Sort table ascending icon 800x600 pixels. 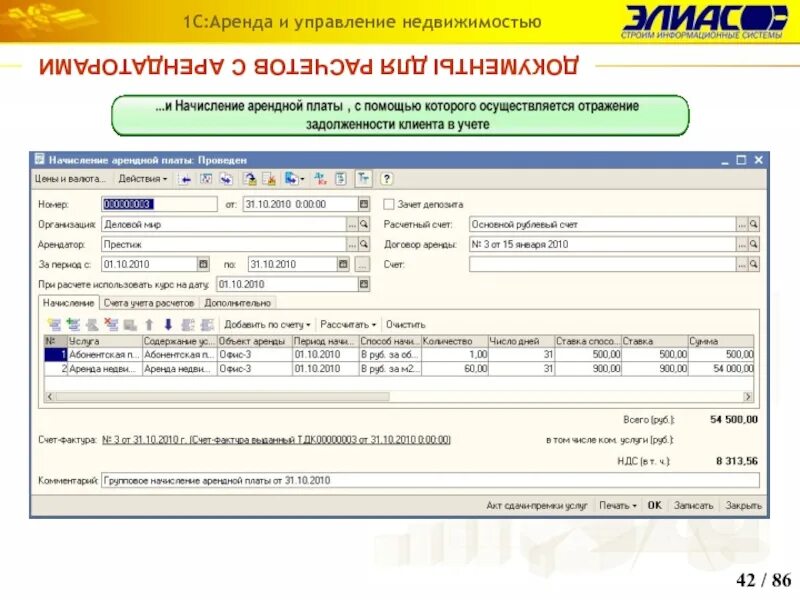[188, 324]
